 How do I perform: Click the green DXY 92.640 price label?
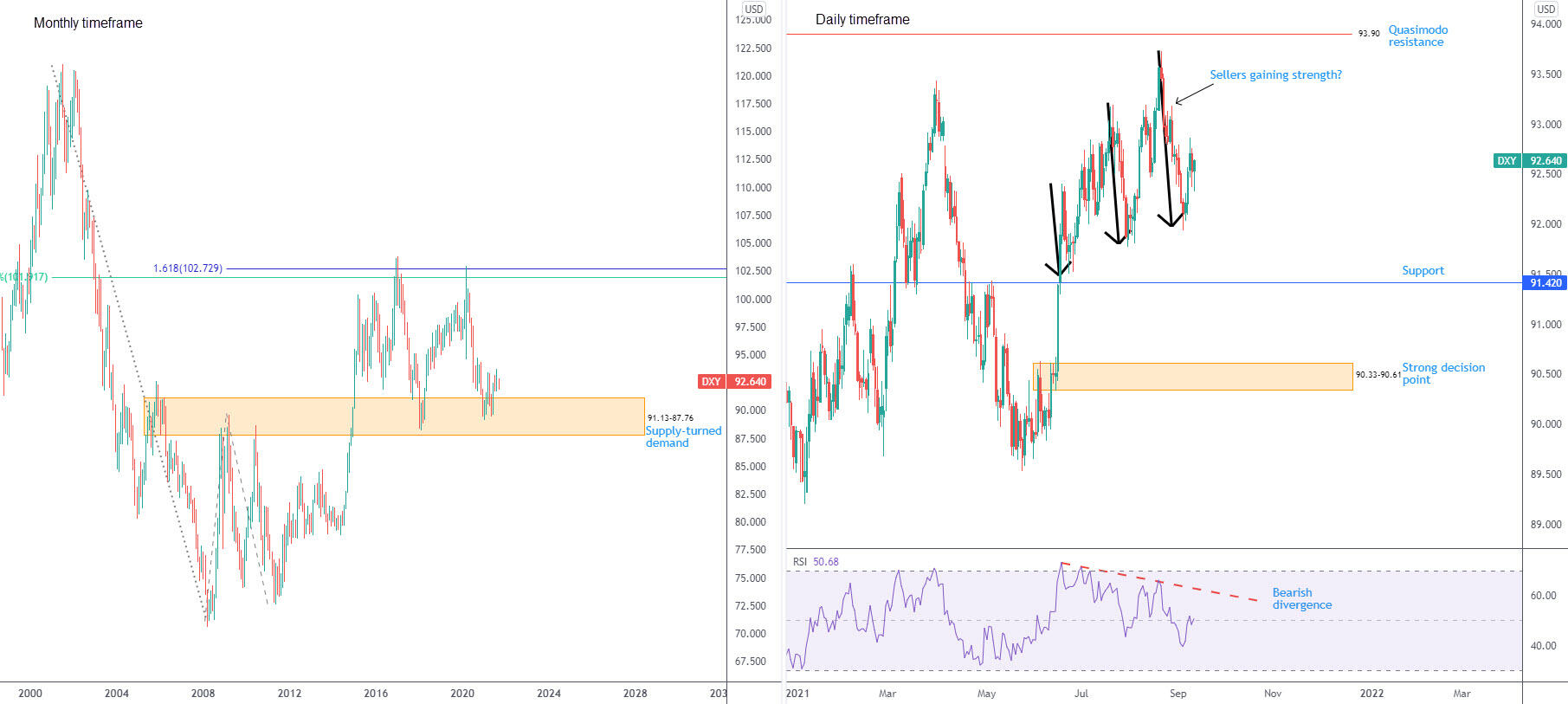1530,161
